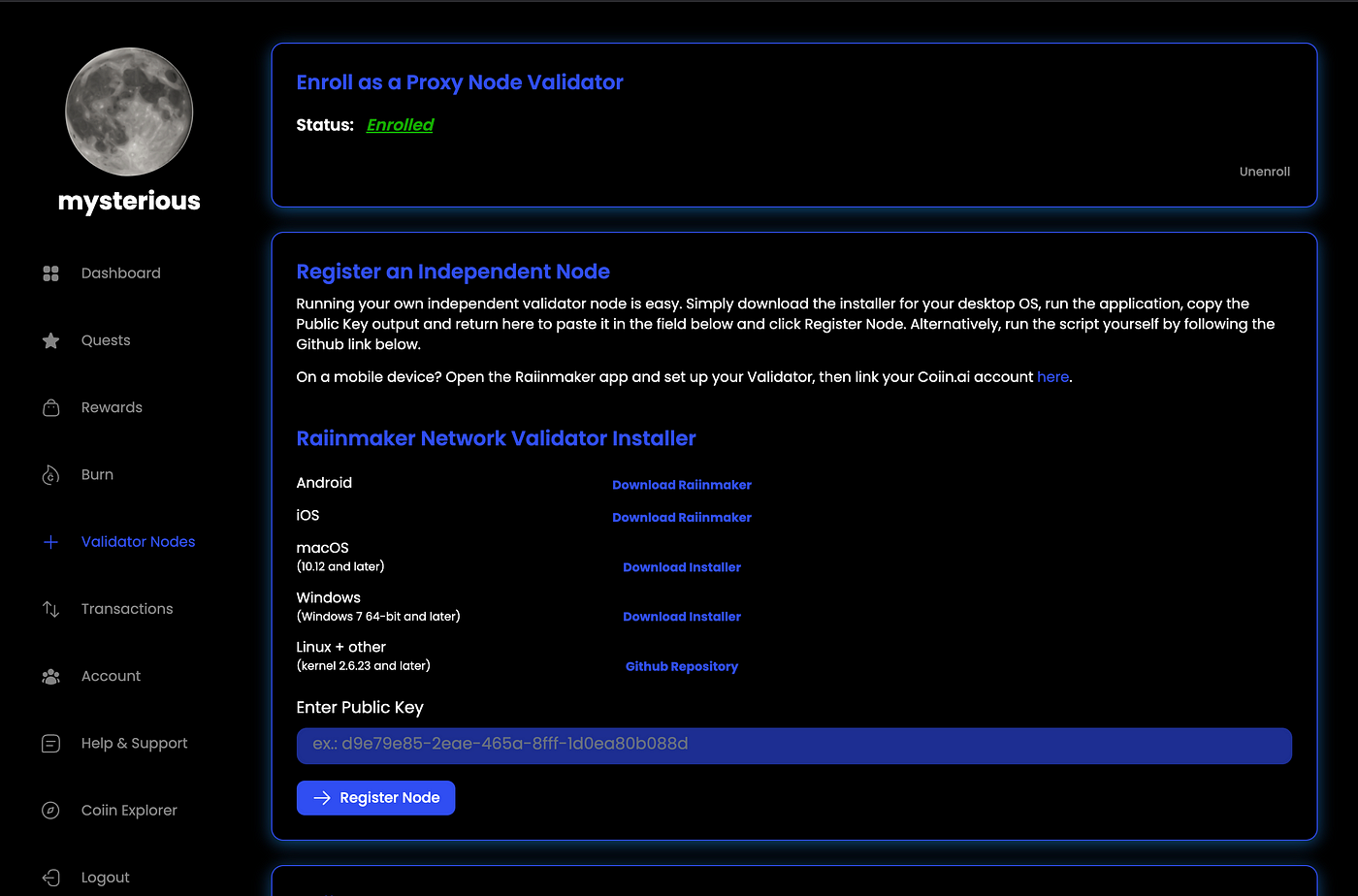Open the Transactions section
The height and width of the screenshot is (896, 1358).
127,609
